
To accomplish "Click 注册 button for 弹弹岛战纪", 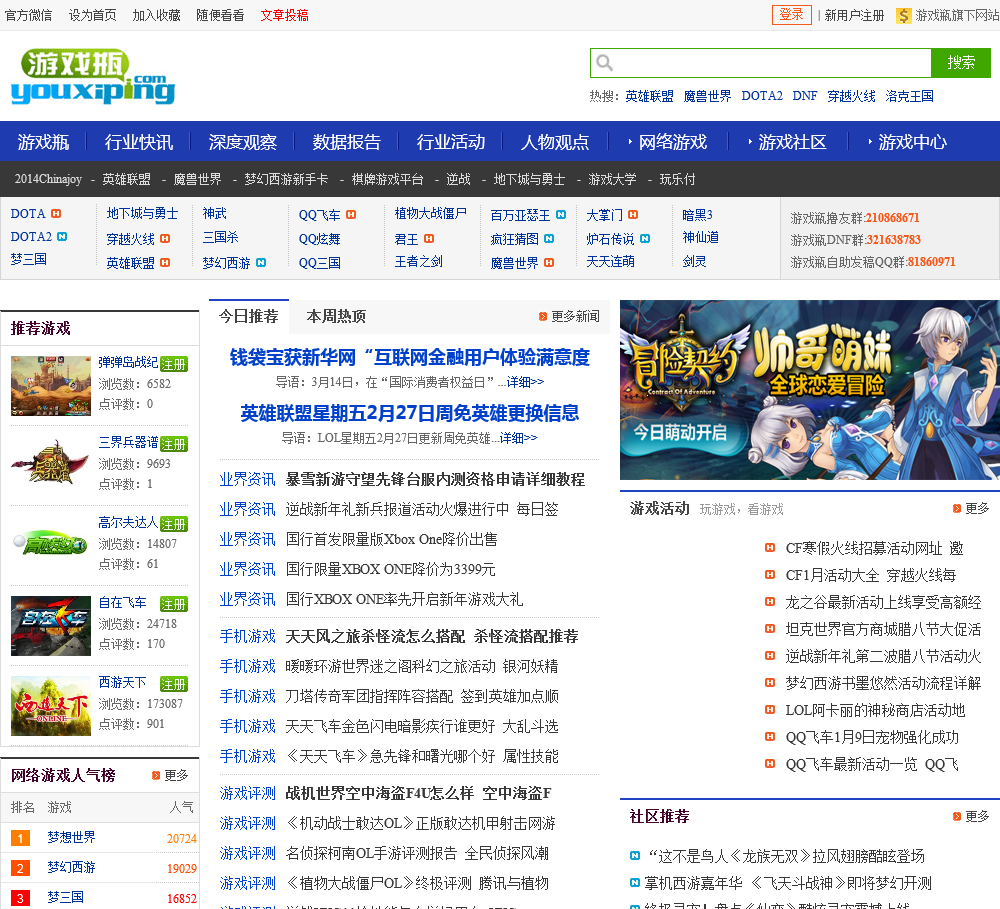I will pyautogui.click(x=174, y=364).
